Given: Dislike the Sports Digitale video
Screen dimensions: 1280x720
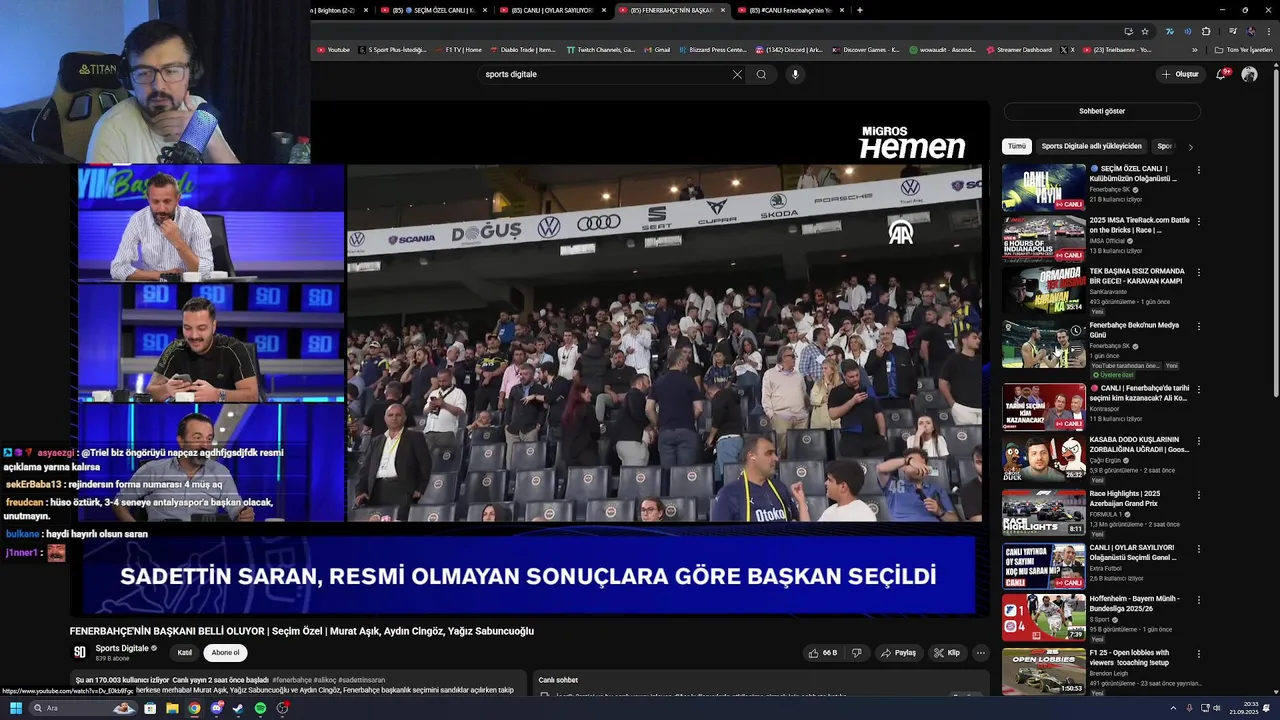Looking at the screenshot, I should tap(856, 653).
